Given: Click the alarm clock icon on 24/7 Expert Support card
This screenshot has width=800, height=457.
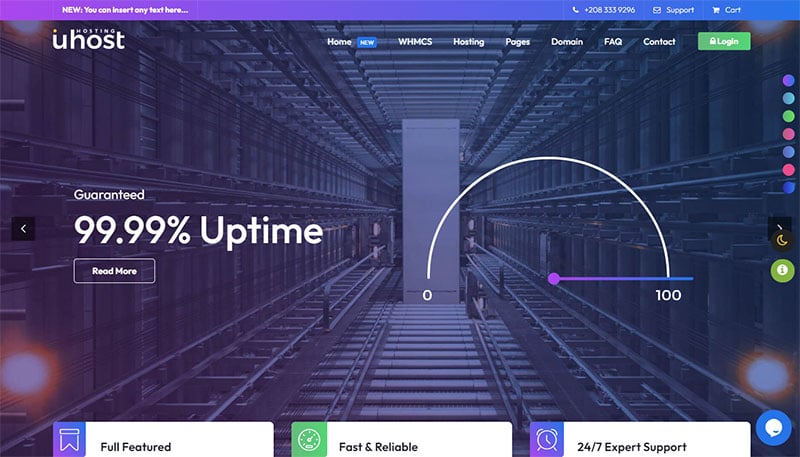Looking at the screenshot, I should pos(547,439).
